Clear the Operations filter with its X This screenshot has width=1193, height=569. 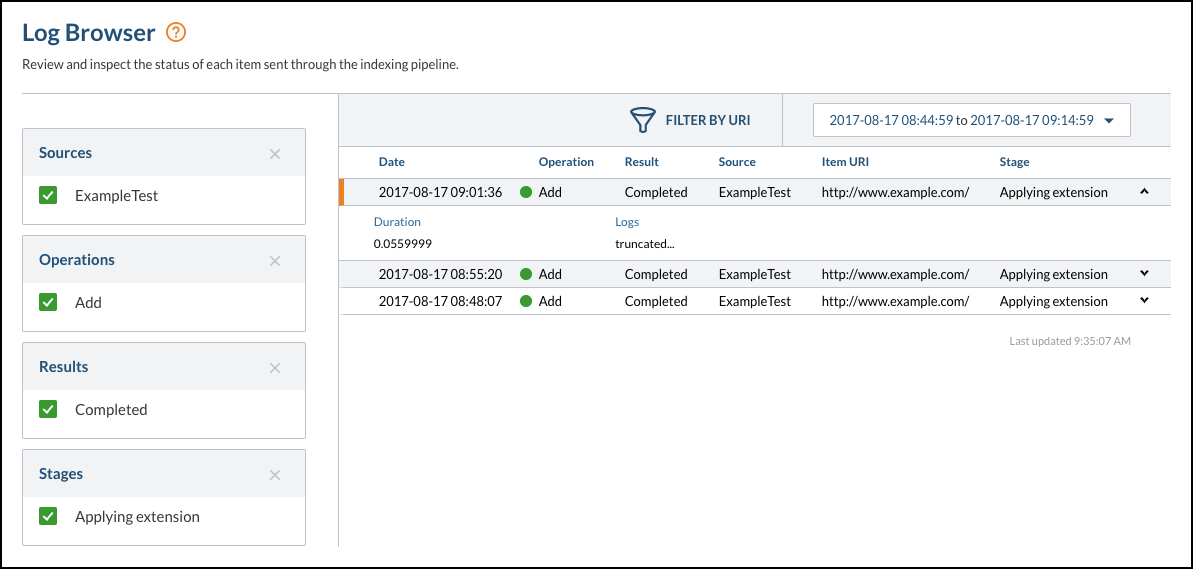275,261
